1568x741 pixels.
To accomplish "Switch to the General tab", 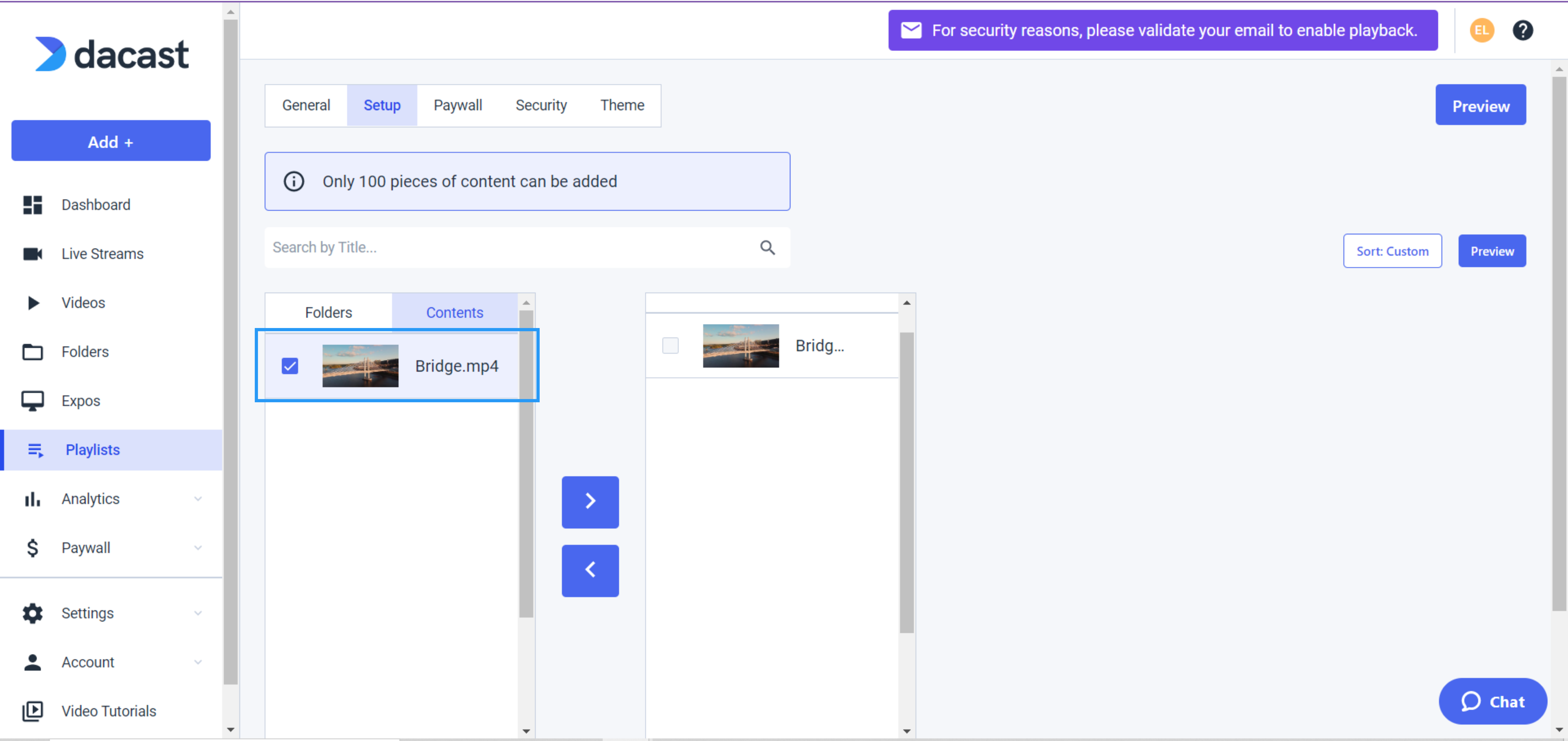I will coord(306,105).
